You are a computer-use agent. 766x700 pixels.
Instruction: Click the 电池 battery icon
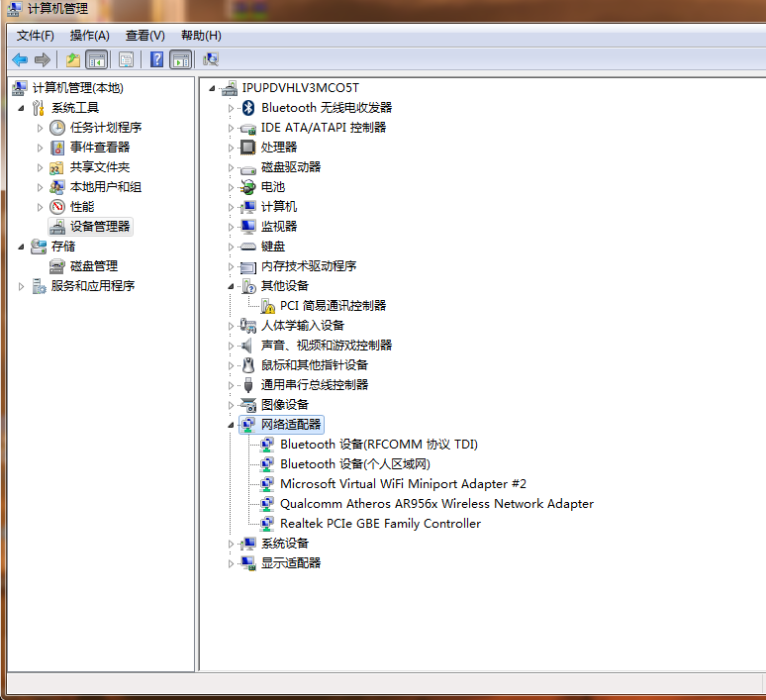click(x=248, y=187)
